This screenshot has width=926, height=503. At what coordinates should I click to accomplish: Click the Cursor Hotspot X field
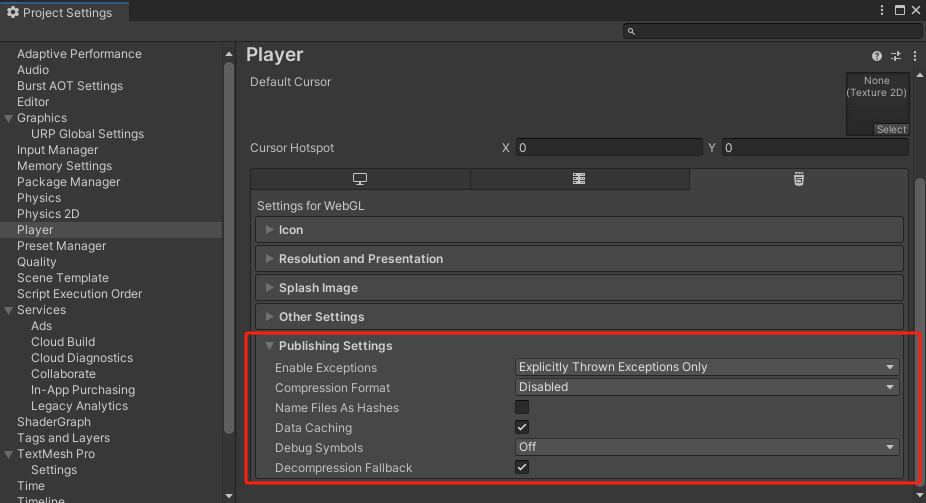(609, 148)
